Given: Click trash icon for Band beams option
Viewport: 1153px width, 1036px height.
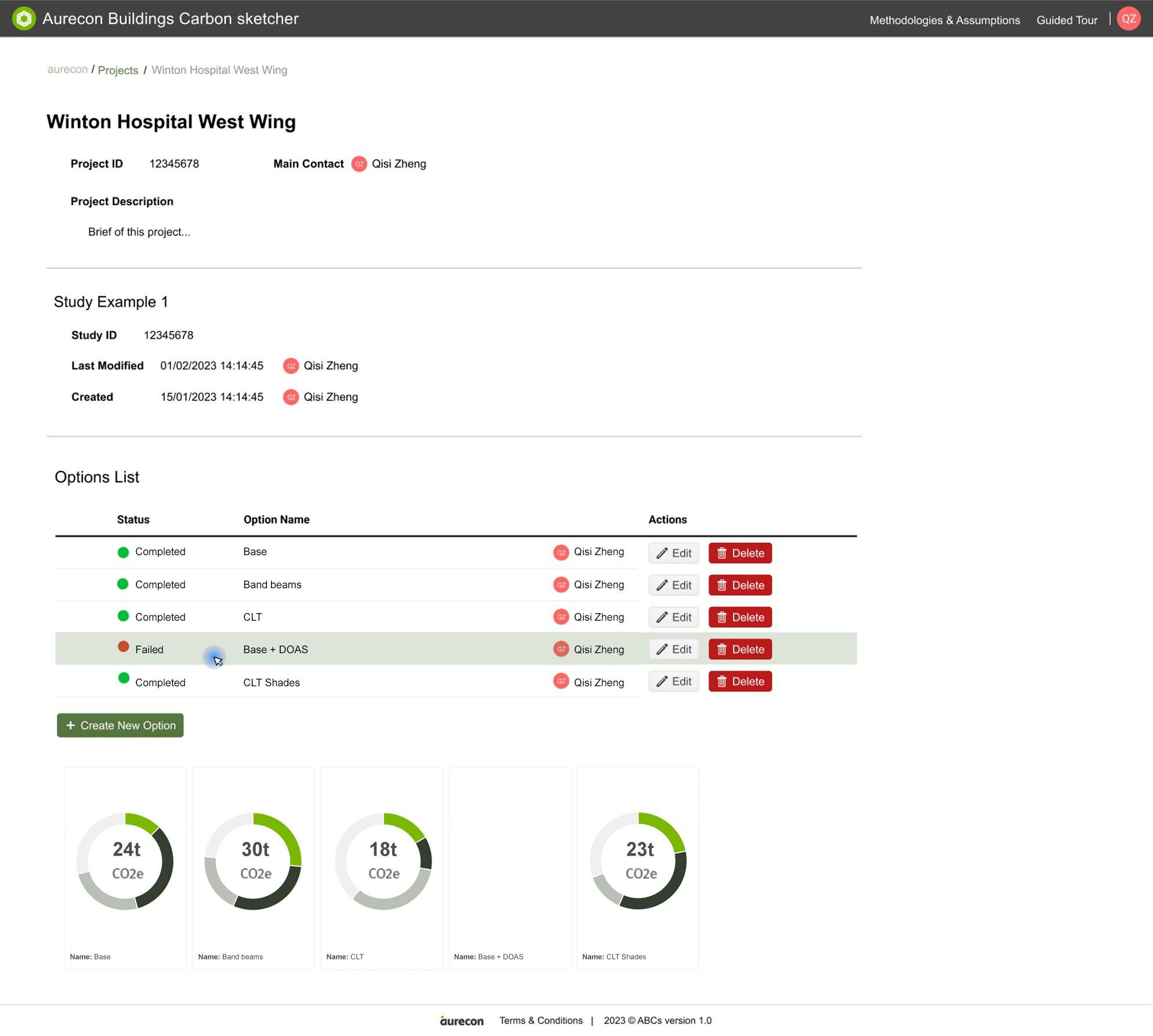Looking at the screenshot, I should coord(721,585).
